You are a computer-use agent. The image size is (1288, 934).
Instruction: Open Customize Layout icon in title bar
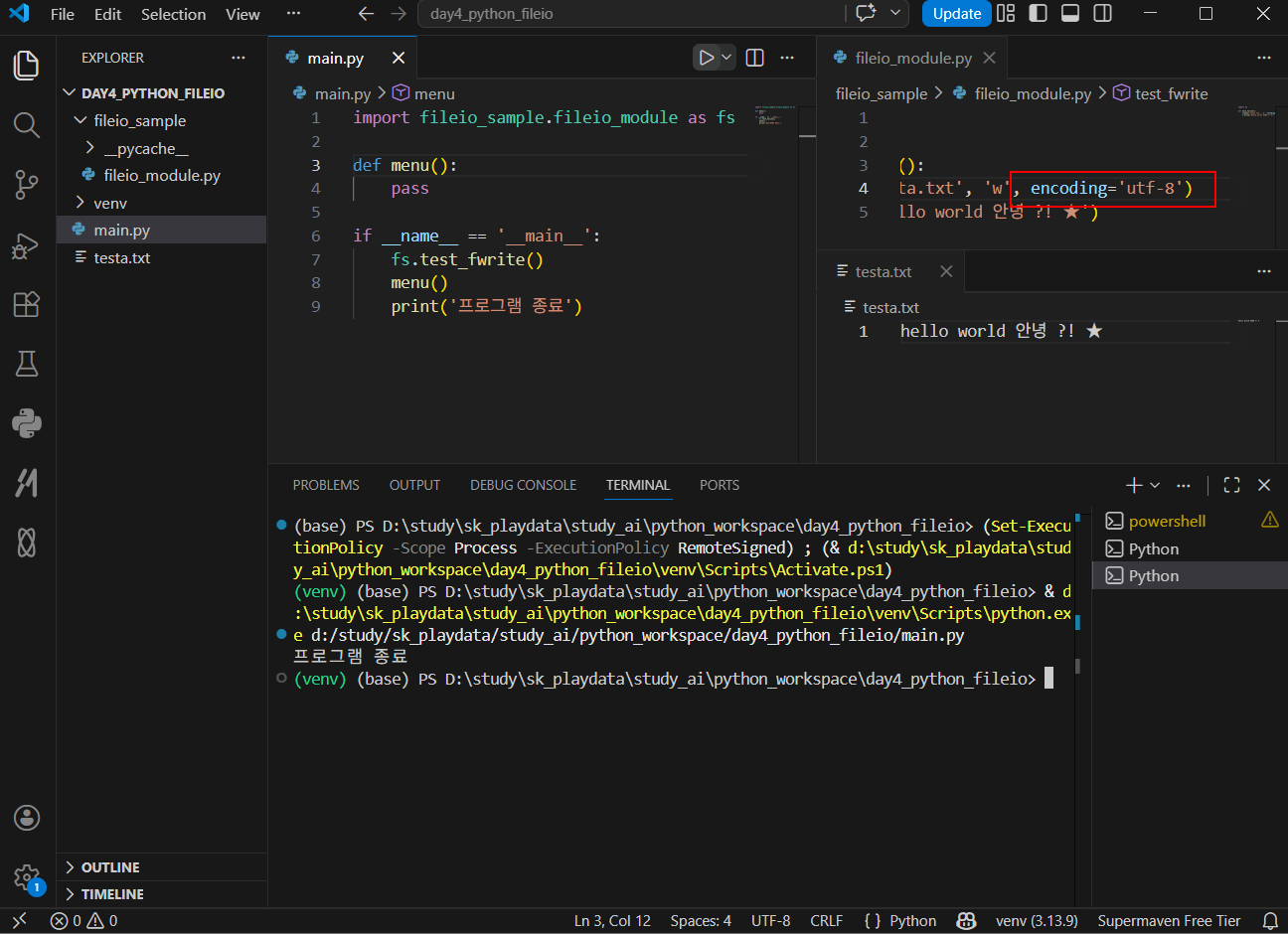(x=1006, y=14)
